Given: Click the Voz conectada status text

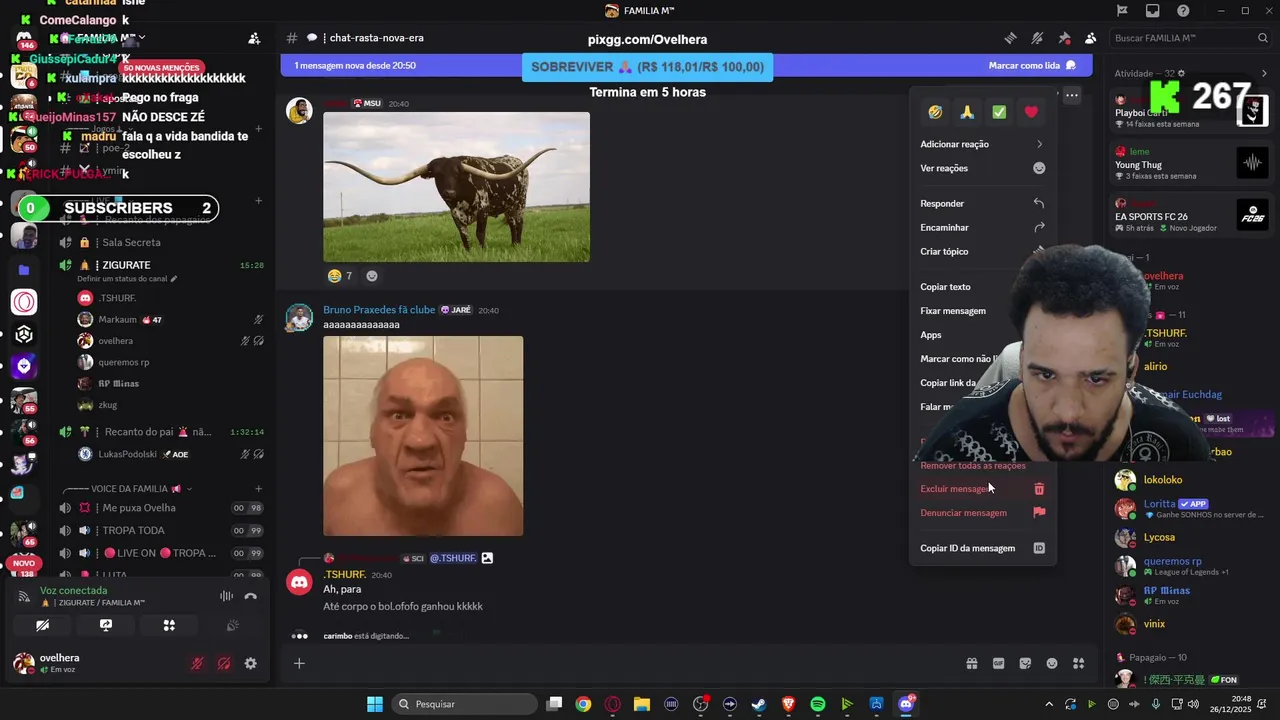Looking at the screenshot, I should coord(73,591).
